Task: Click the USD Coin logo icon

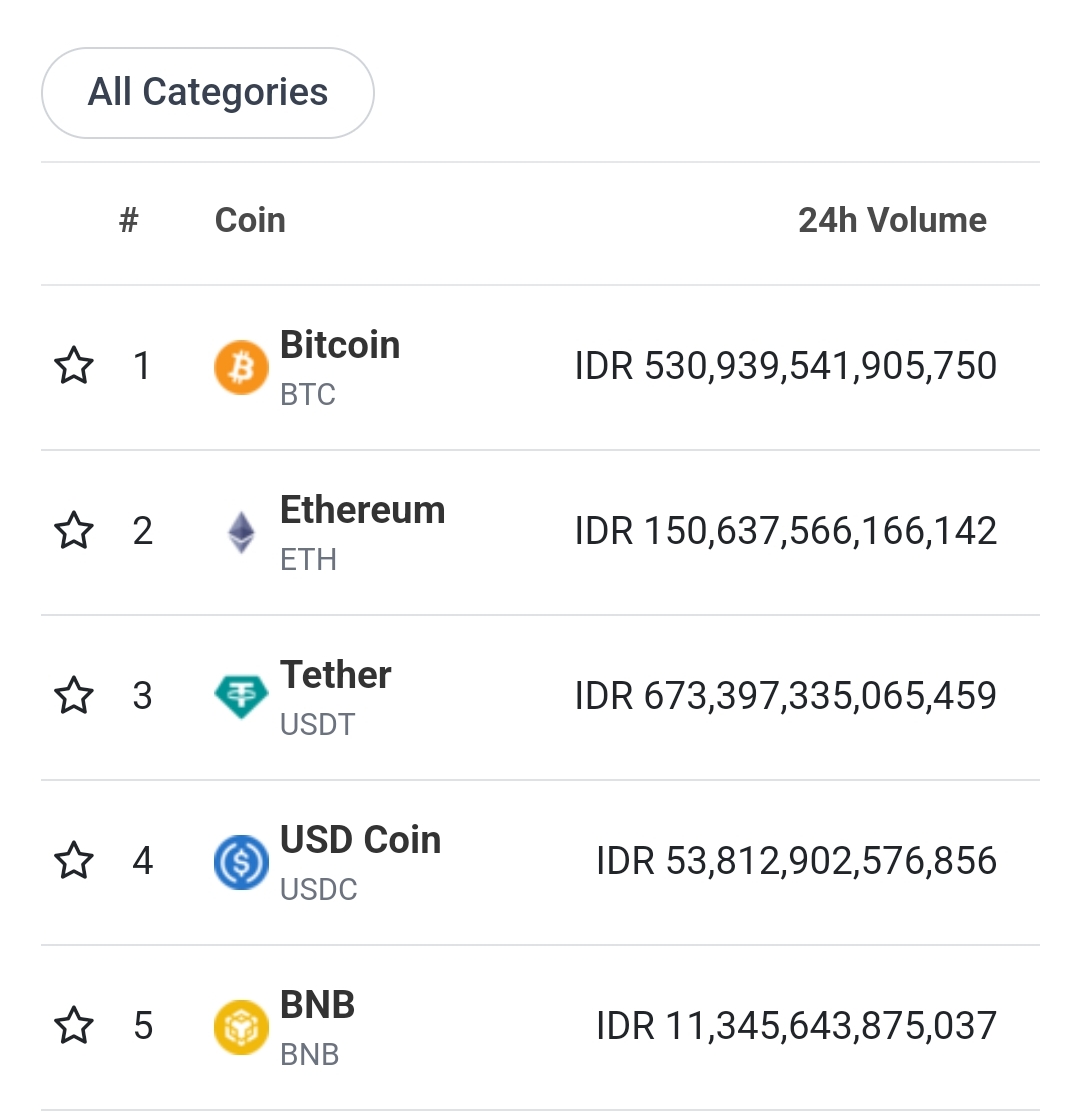Action: click(241, 862)
